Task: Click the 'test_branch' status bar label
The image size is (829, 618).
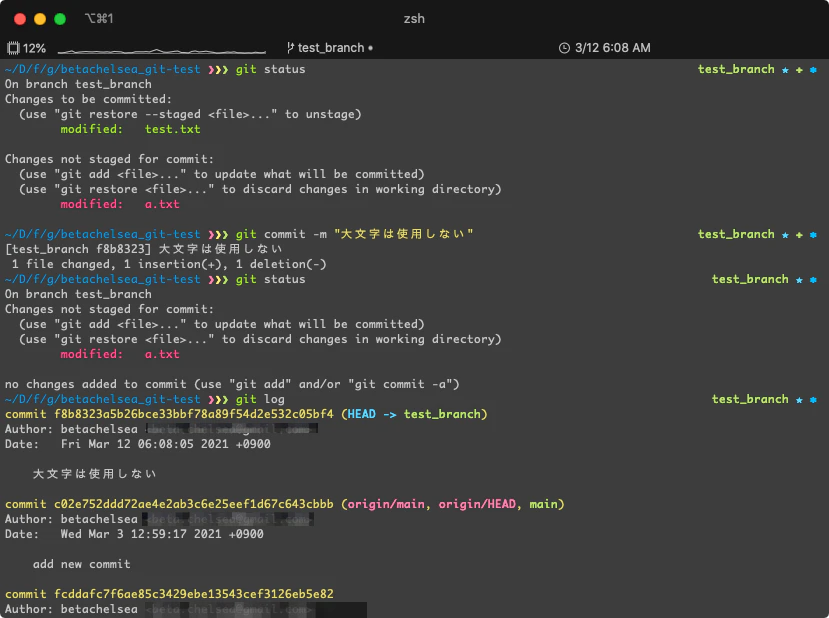Action: tap(331, 48)
